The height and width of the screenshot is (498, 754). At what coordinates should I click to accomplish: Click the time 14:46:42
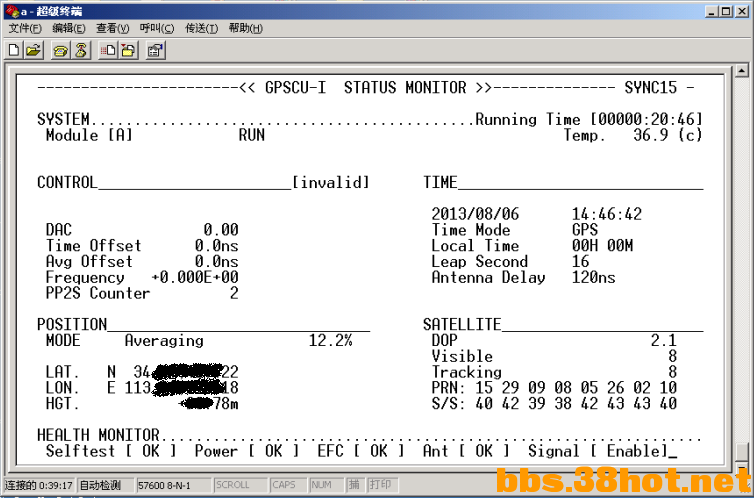(606, 214)
